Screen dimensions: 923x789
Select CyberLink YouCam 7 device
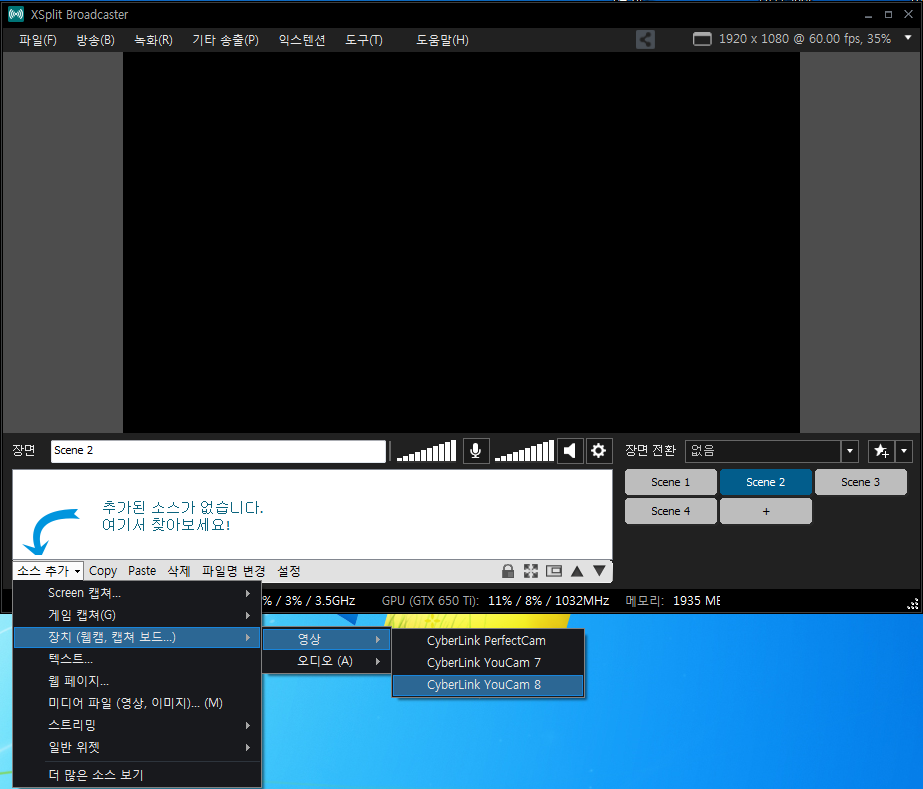coord(487,662)
